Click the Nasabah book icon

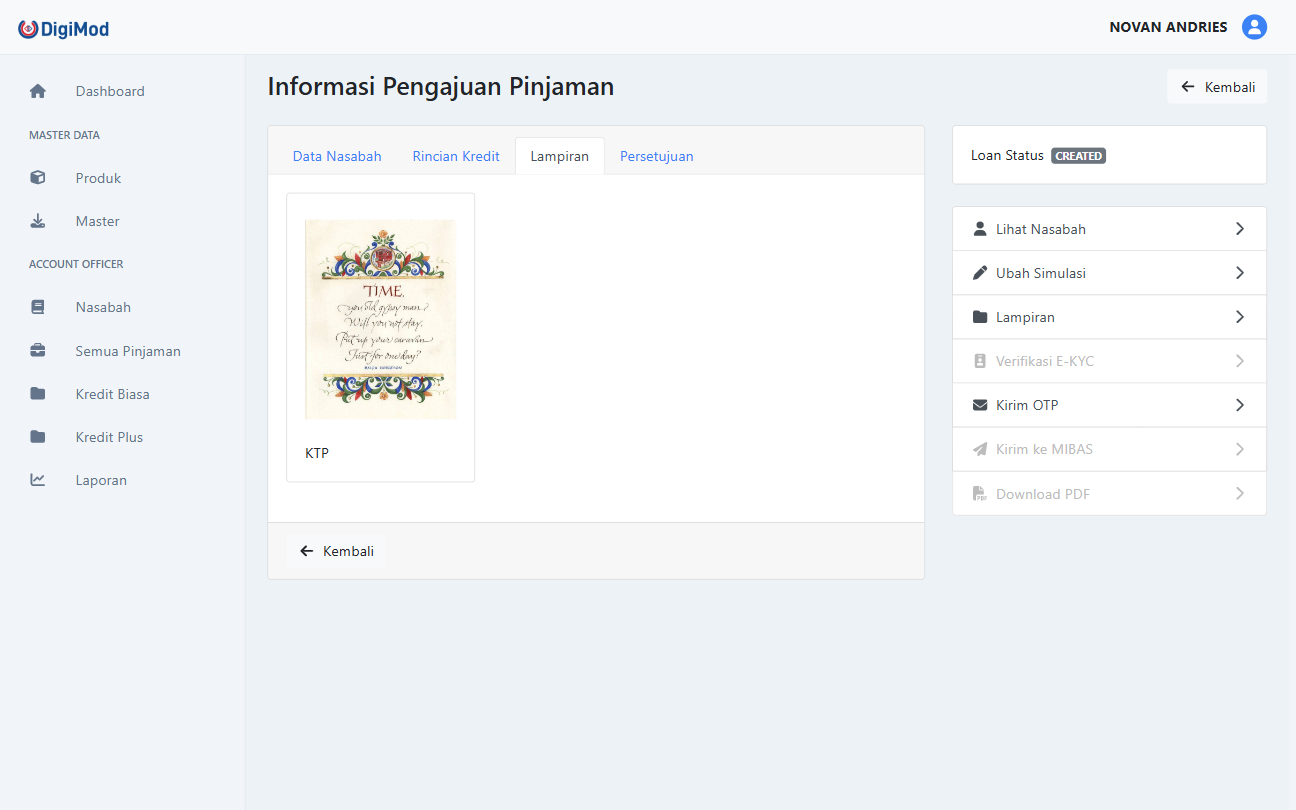pos(38,307)
